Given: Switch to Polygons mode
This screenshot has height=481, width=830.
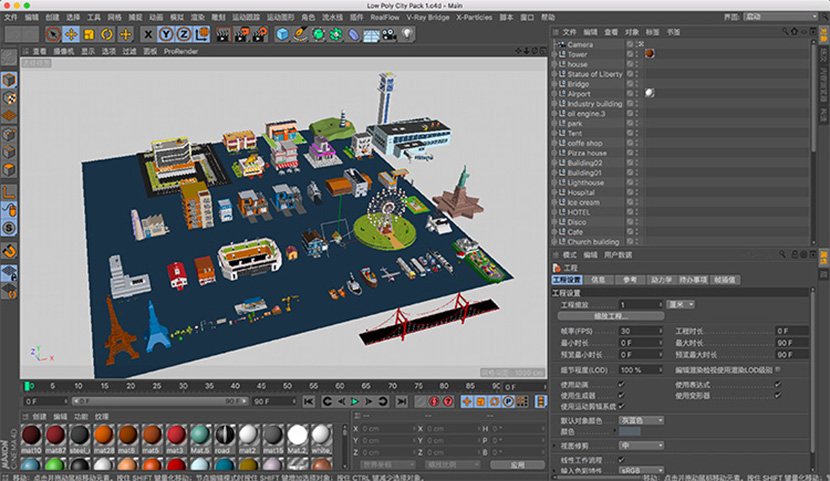Looking at the screenshot, I should coord(9,170).
